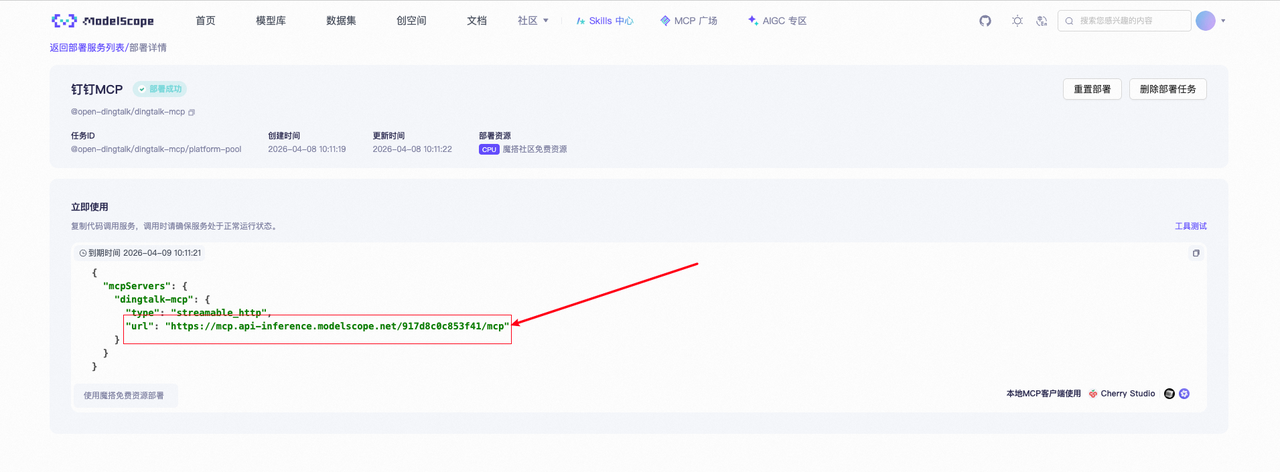Expand the dropdown arrow beside the avatar
The image size is (1280, 472).
click(1223, 21)
